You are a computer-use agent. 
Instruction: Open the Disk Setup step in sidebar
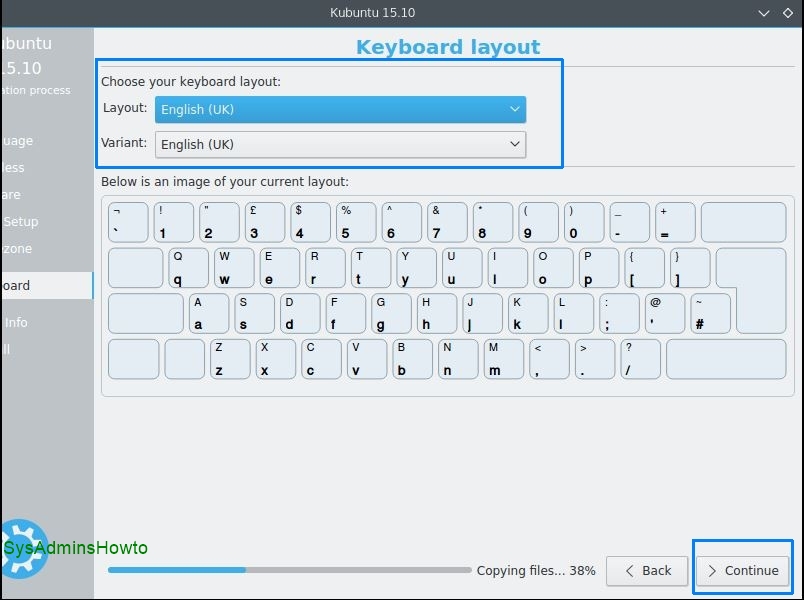[20, 221]
